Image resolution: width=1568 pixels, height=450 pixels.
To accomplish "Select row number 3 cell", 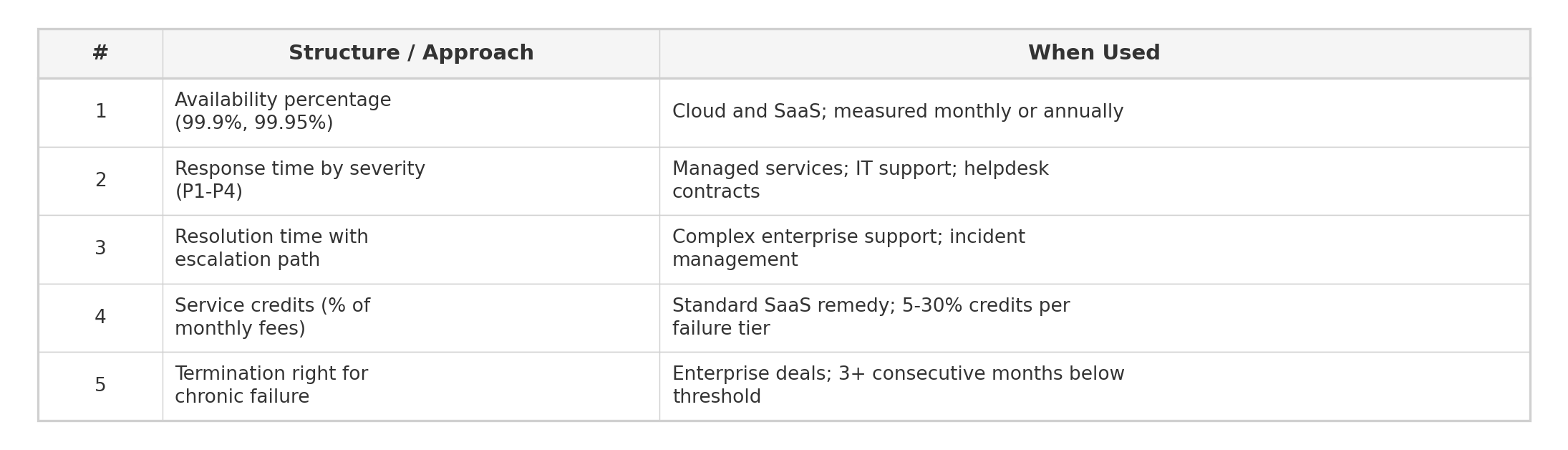I will pyautogui.click(x=100, y=249).
